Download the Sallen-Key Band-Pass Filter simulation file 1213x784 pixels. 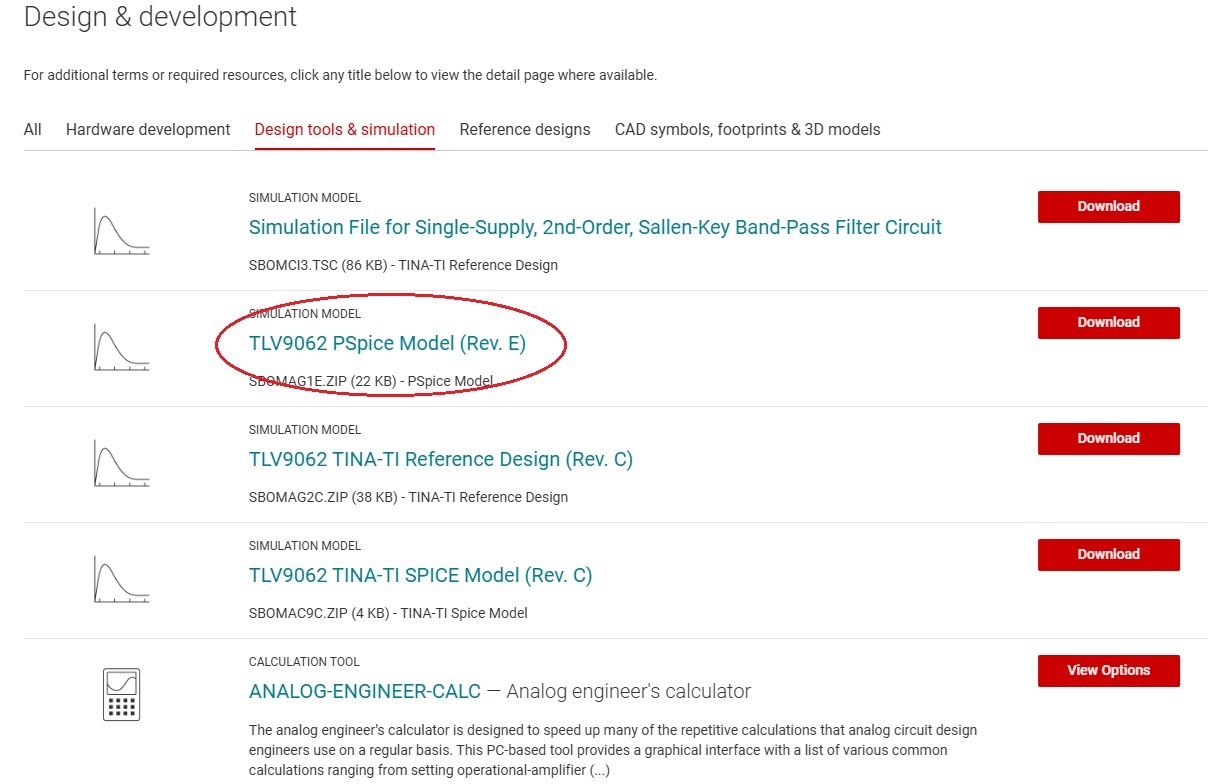(1109, 206)
